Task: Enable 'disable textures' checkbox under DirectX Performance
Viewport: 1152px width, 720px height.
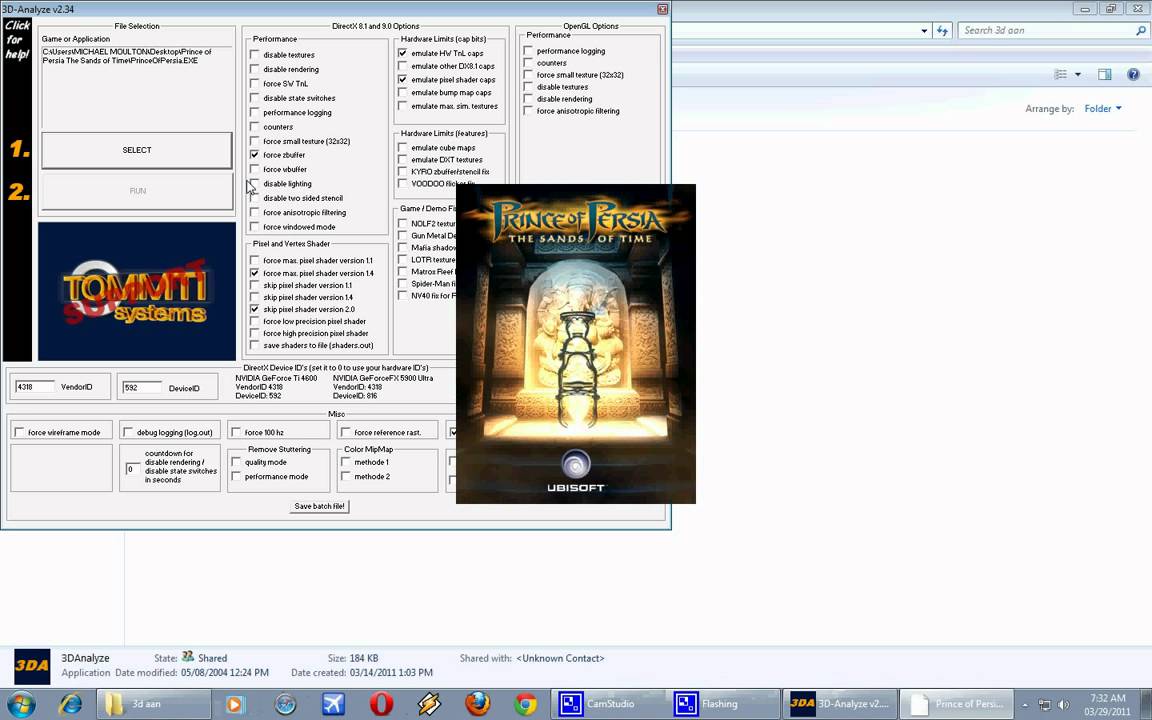Action: (x=255, y=55)
